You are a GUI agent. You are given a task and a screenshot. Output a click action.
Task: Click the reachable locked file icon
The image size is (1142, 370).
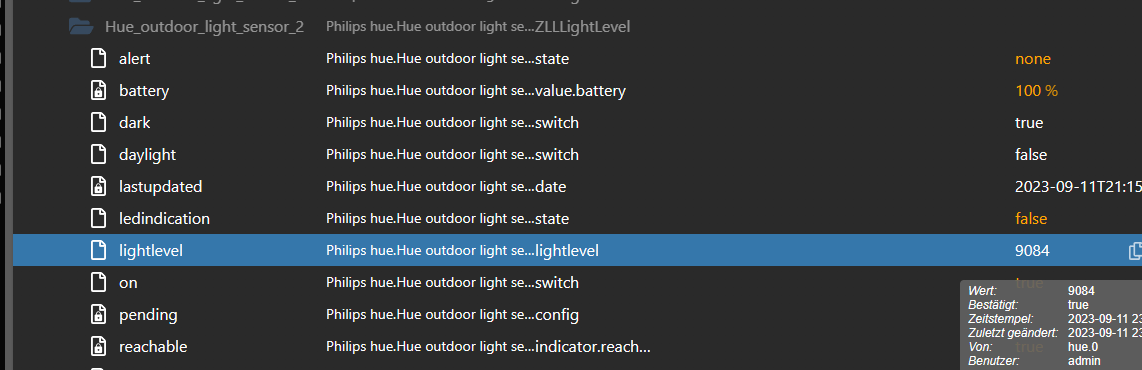98,347
